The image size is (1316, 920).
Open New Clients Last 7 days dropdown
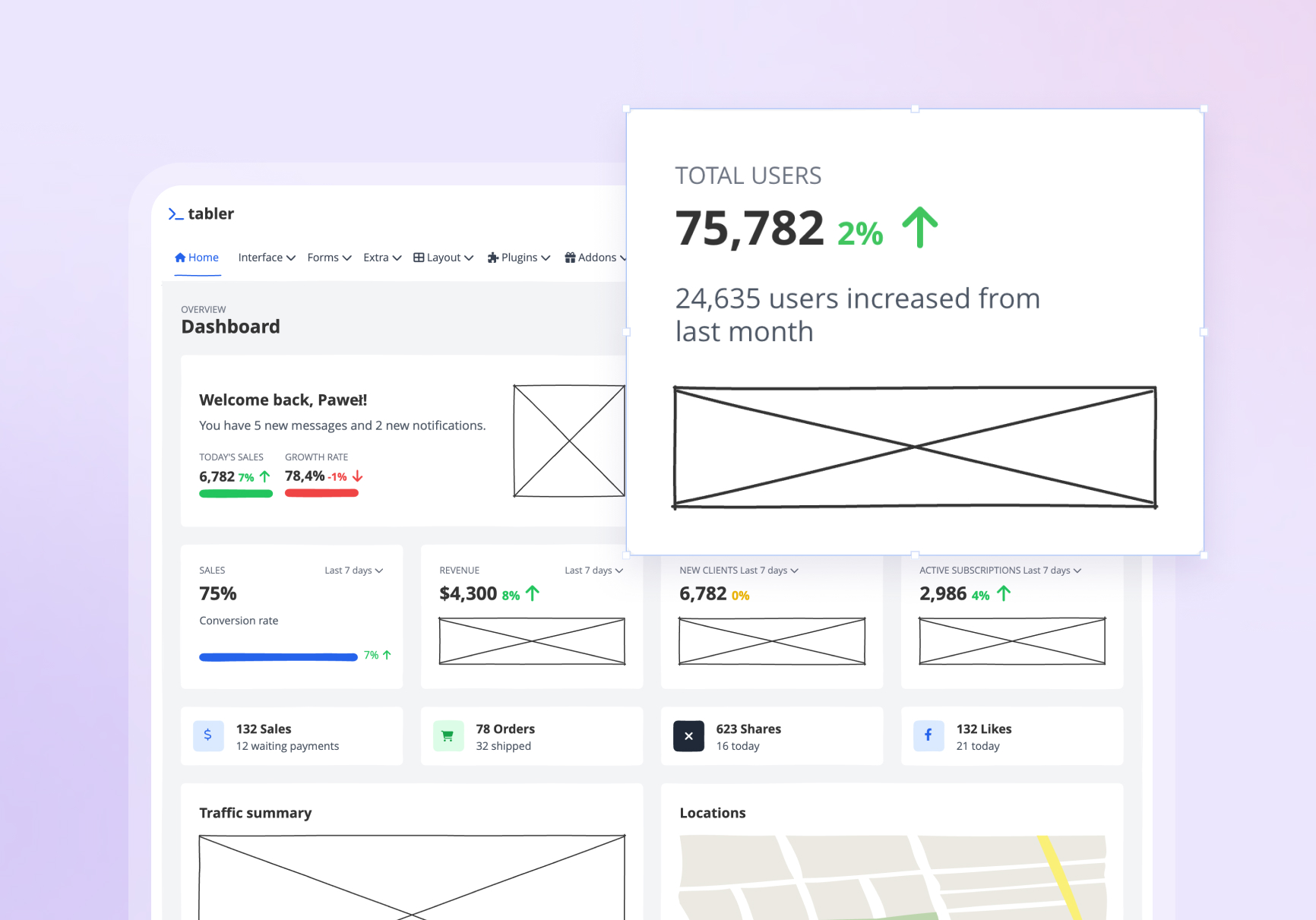tap(769, 571)
